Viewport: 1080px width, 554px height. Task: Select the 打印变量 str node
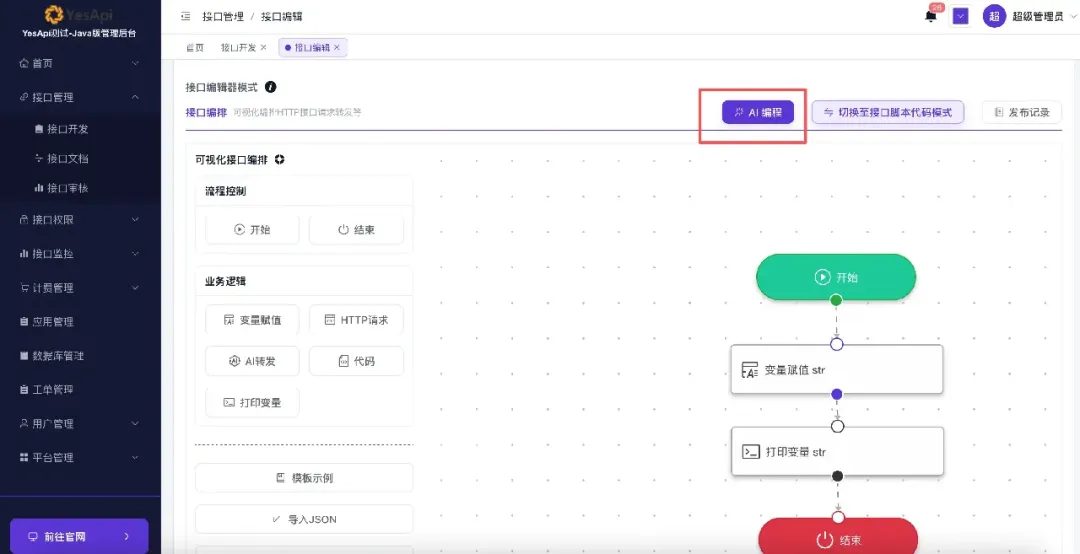[837, 451]
